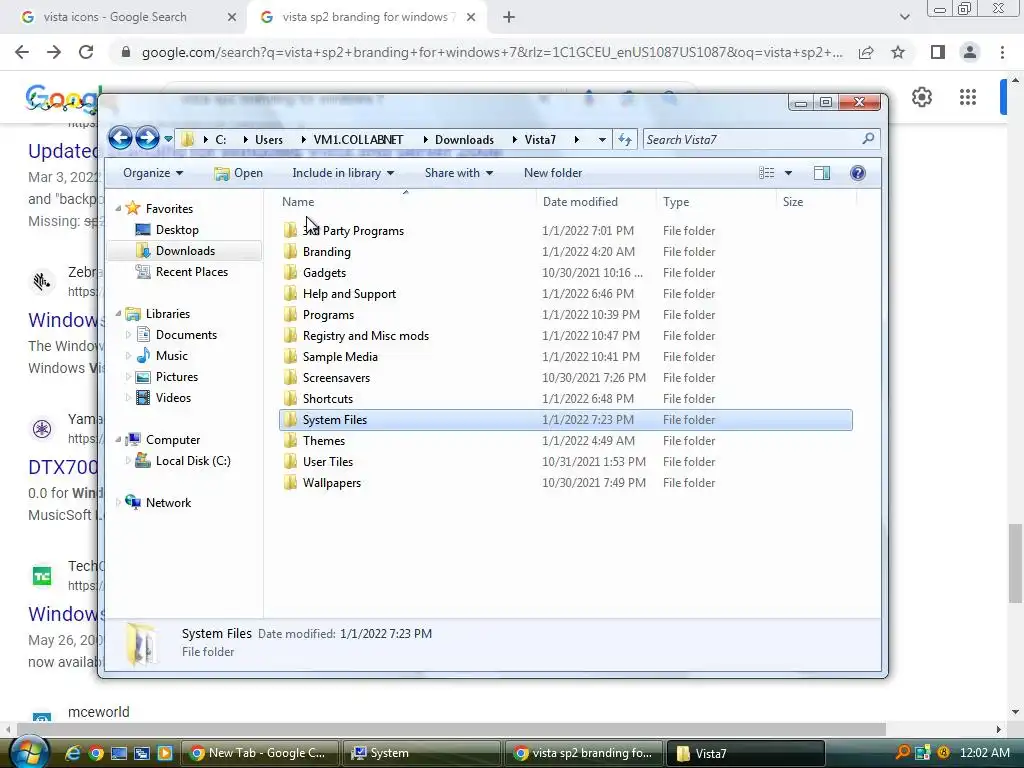
Task: Select Downloads in the navigation pane
Action: coord(185,250)
